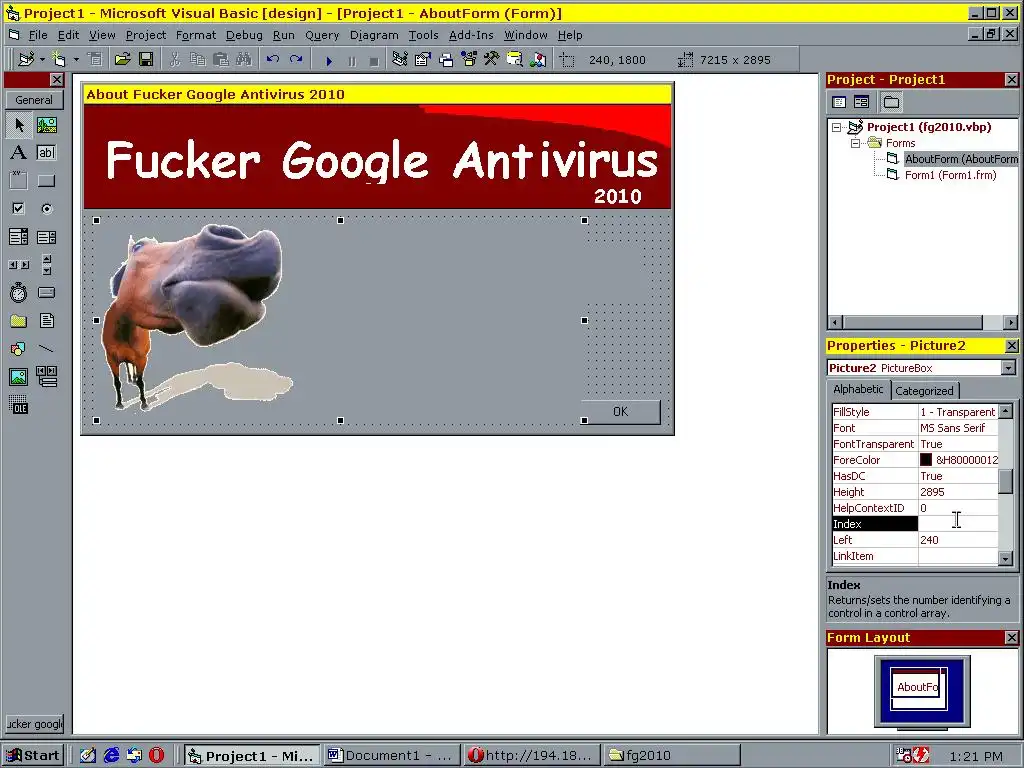This screenshot has height=768, width=1024.
Task: Select the FileListBox control tool
Action: [46, 321]
